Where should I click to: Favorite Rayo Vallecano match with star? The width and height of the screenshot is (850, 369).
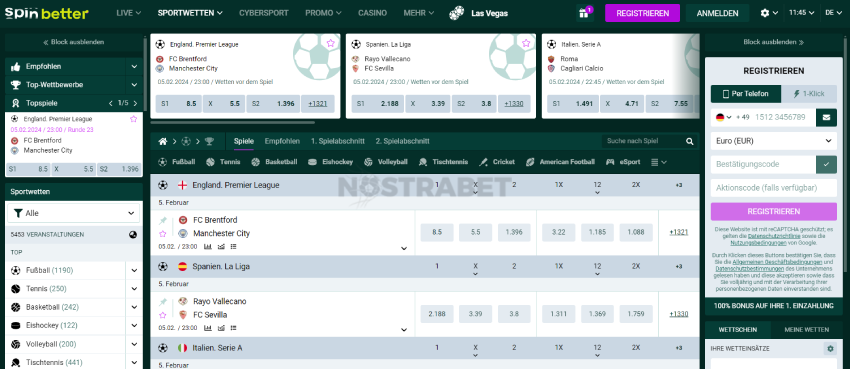[163, 315]
